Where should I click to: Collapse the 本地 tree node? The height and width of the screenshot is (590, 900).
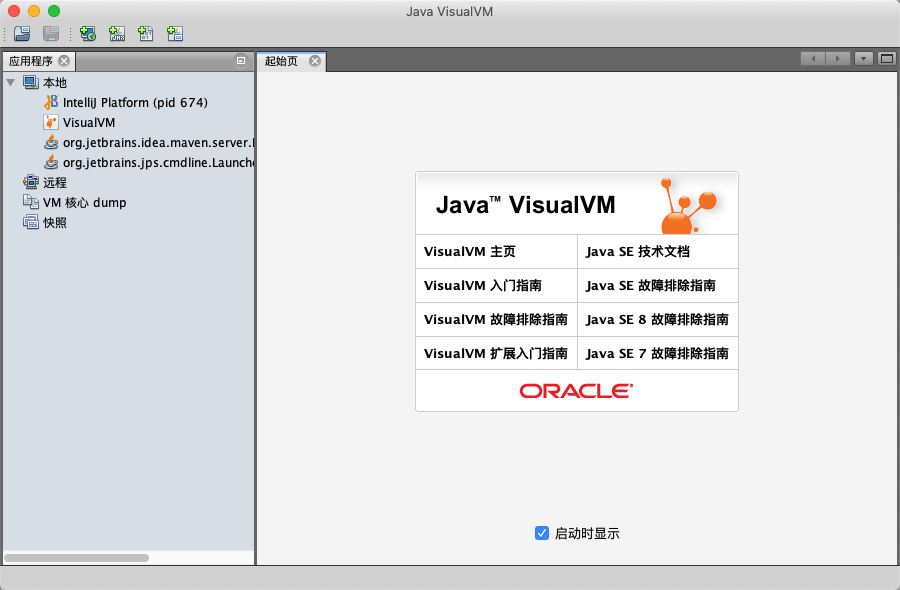pos(11,83)
